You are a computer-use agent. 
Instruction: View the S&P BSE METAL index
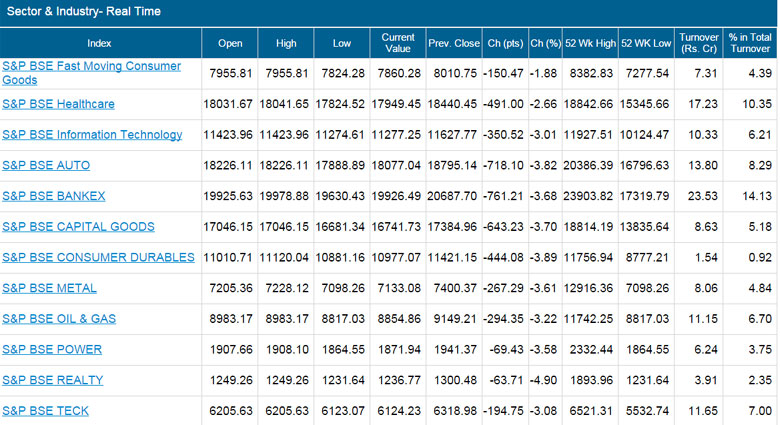(49, 288)
